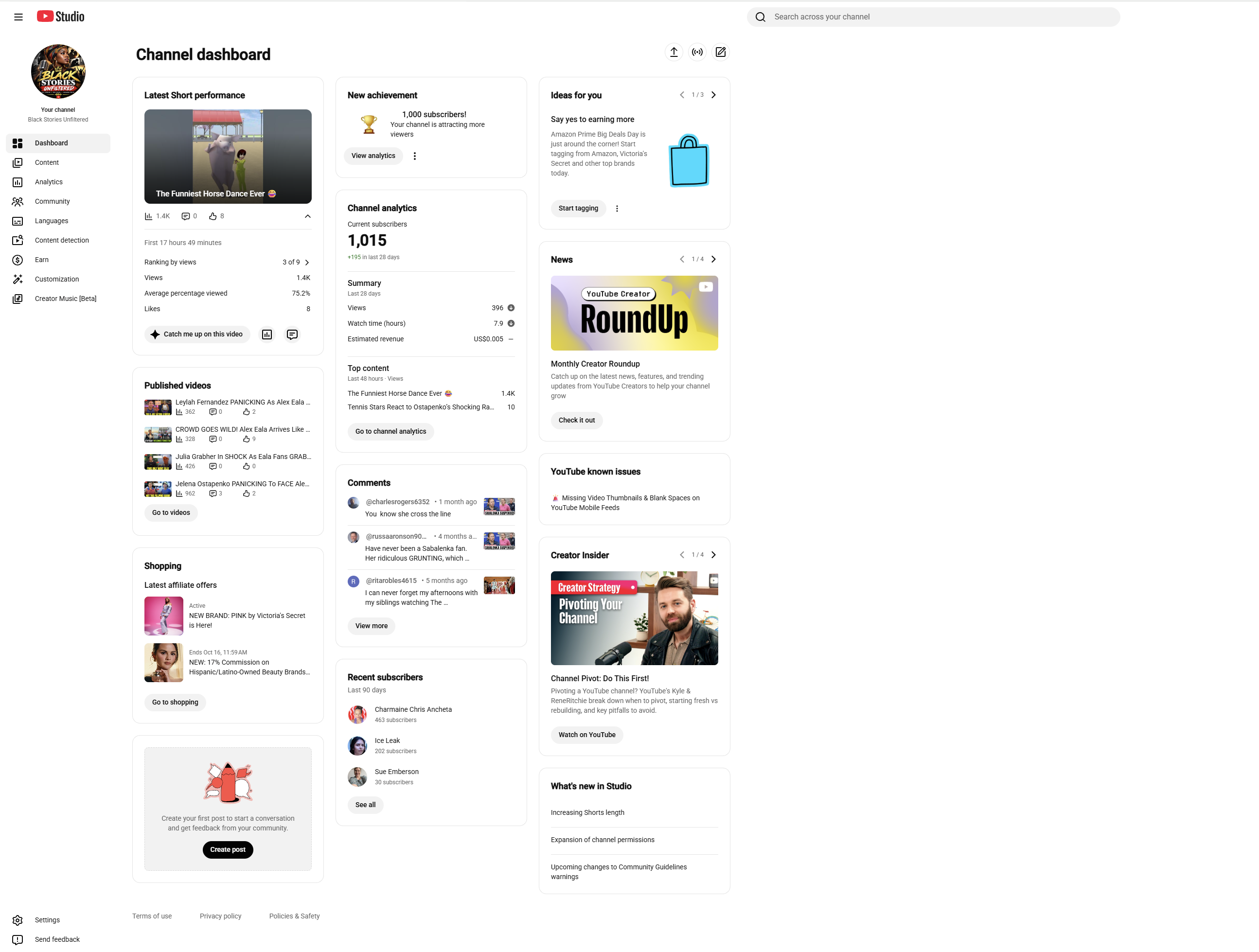Open the YouTube Creator RoundUp news image
1259x952 pixels.
click(634, 314)
